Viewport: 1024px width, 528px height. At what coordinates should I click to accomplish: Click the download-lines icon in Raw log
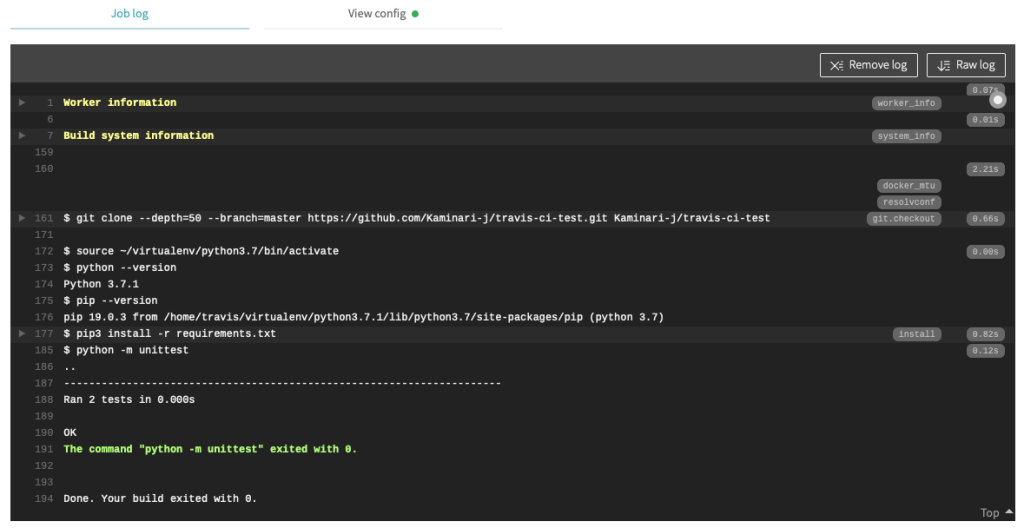click(x=944, y=65)
